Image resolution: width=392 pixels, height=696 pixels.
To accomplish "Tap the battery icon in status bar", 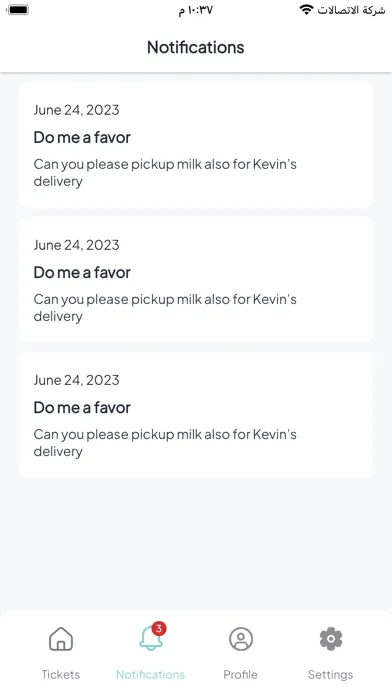I will point(18,9).
